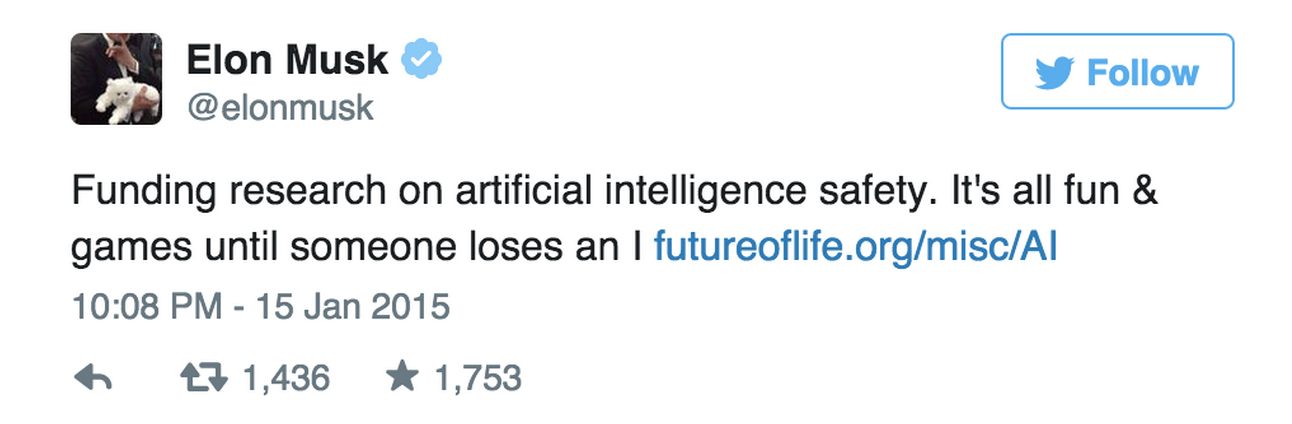Click the word "Follow" label text
Image resolution: width=1292 pixels, height=424 pixels.
click(1142, 73)
